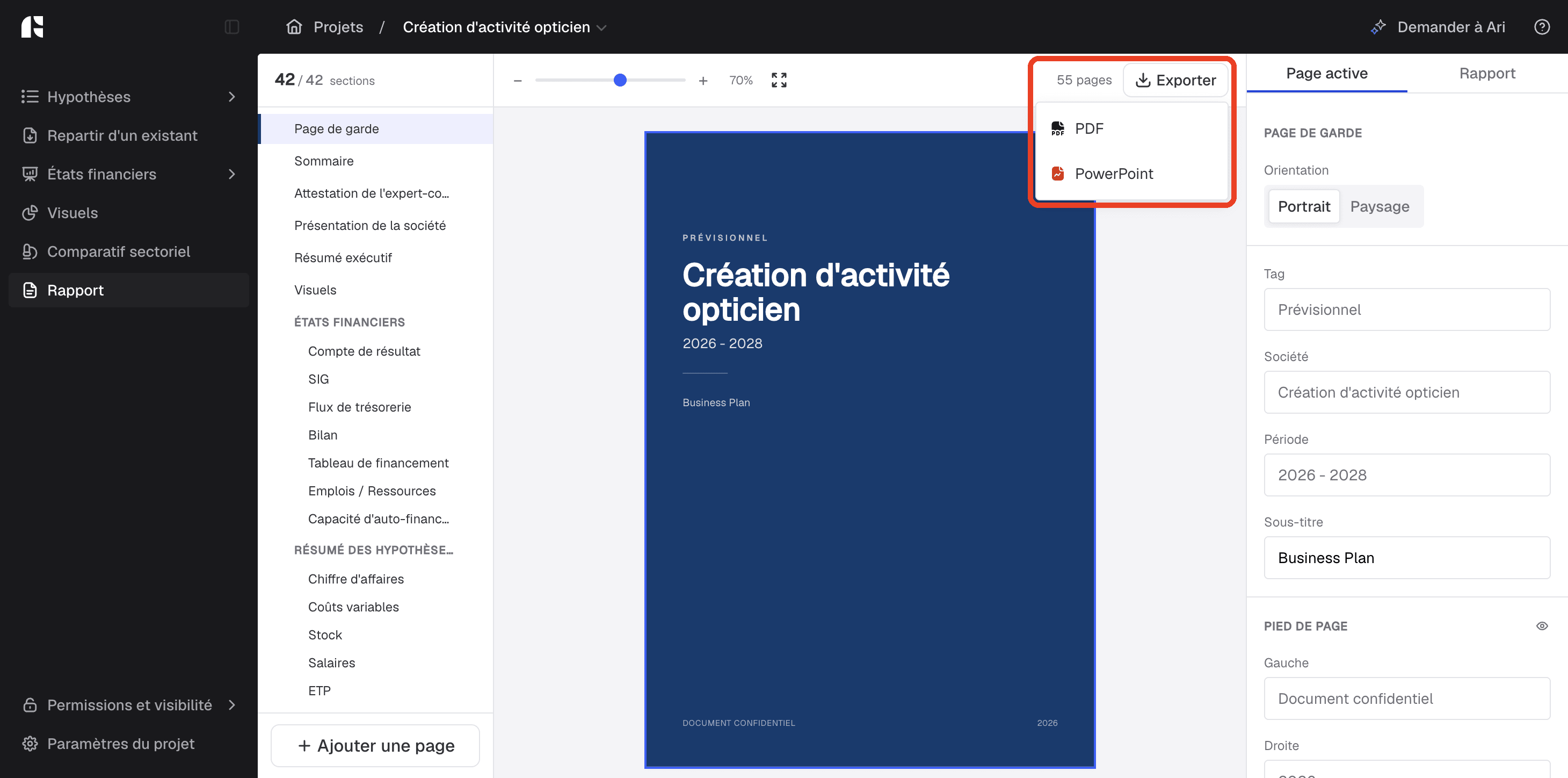
Task: Switch to the Rapport tab in the right panel
Action: (1487, 74)
